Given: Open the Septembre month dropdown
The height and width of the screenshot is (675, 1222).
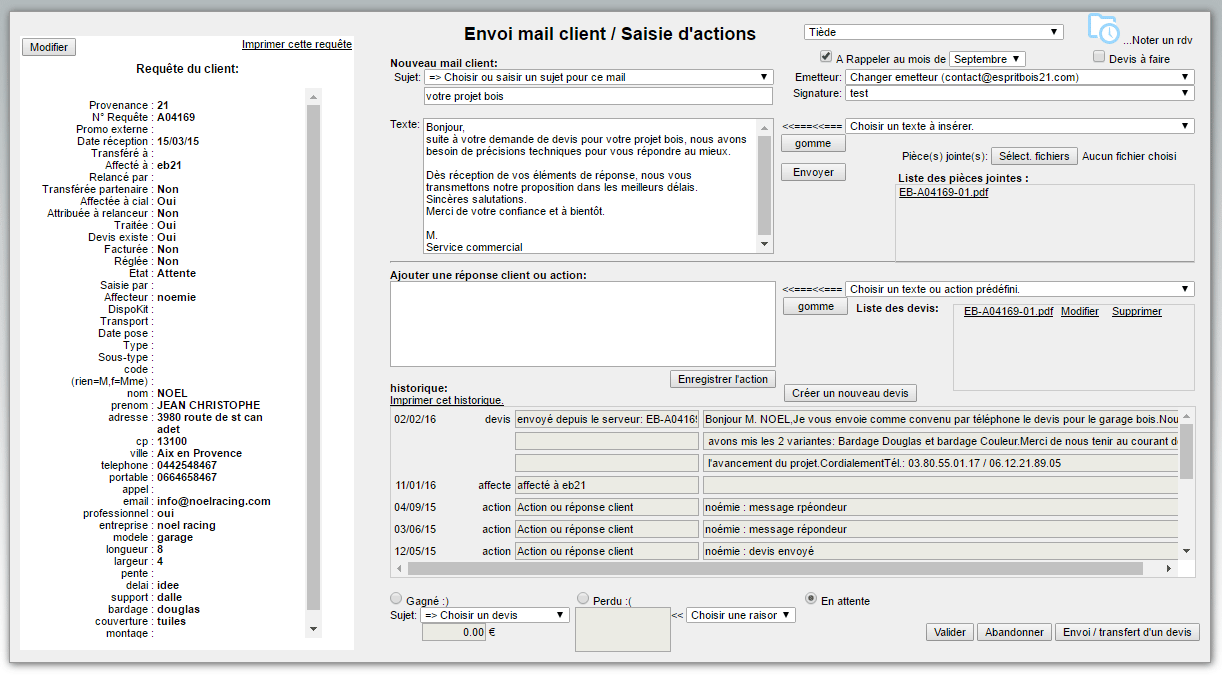Looking at the screenshot, I should [x=987, y=59].
